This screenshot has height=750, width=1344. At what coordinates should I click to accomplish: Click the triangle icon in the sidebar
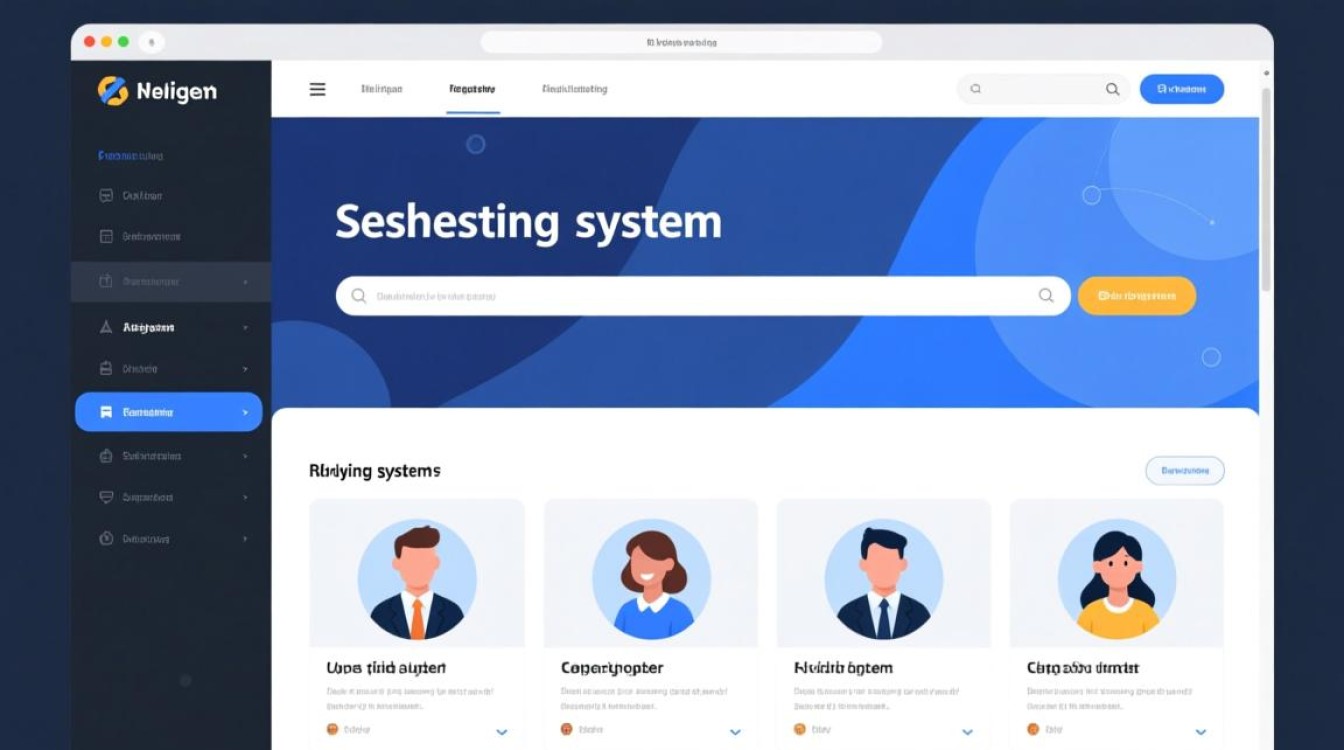(x=106, y=327)
